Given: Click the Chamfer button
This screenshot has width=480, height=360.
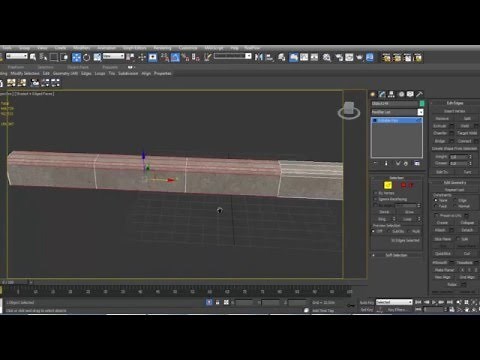Looking at the screenshot, I should [x=440, y=133].
